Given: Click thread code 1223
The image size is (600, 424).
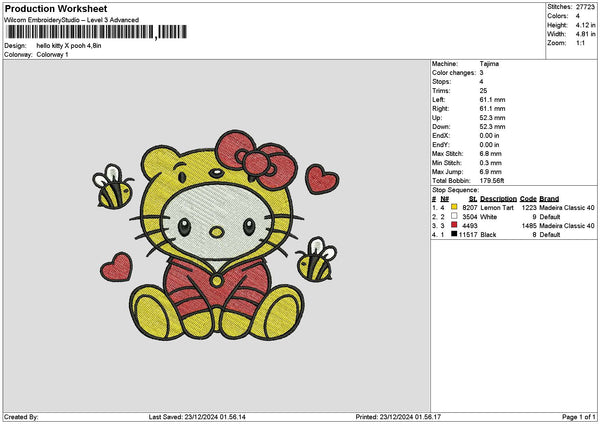Looking at the screenshot, I should (x=529, y=208).
